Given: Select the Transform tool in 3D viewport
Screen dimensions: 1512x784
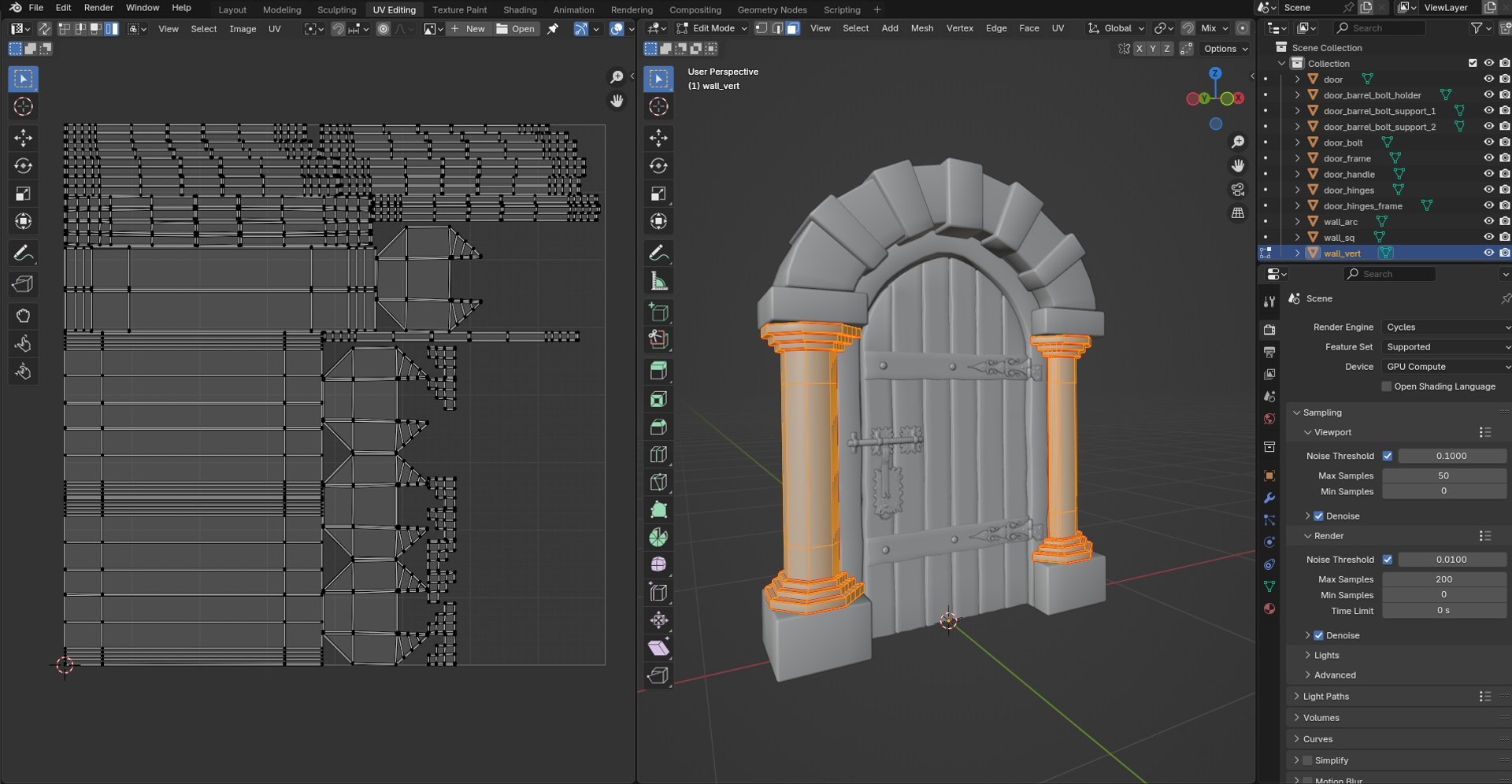Looking at the screenshot, I should [x=659, y=221].
